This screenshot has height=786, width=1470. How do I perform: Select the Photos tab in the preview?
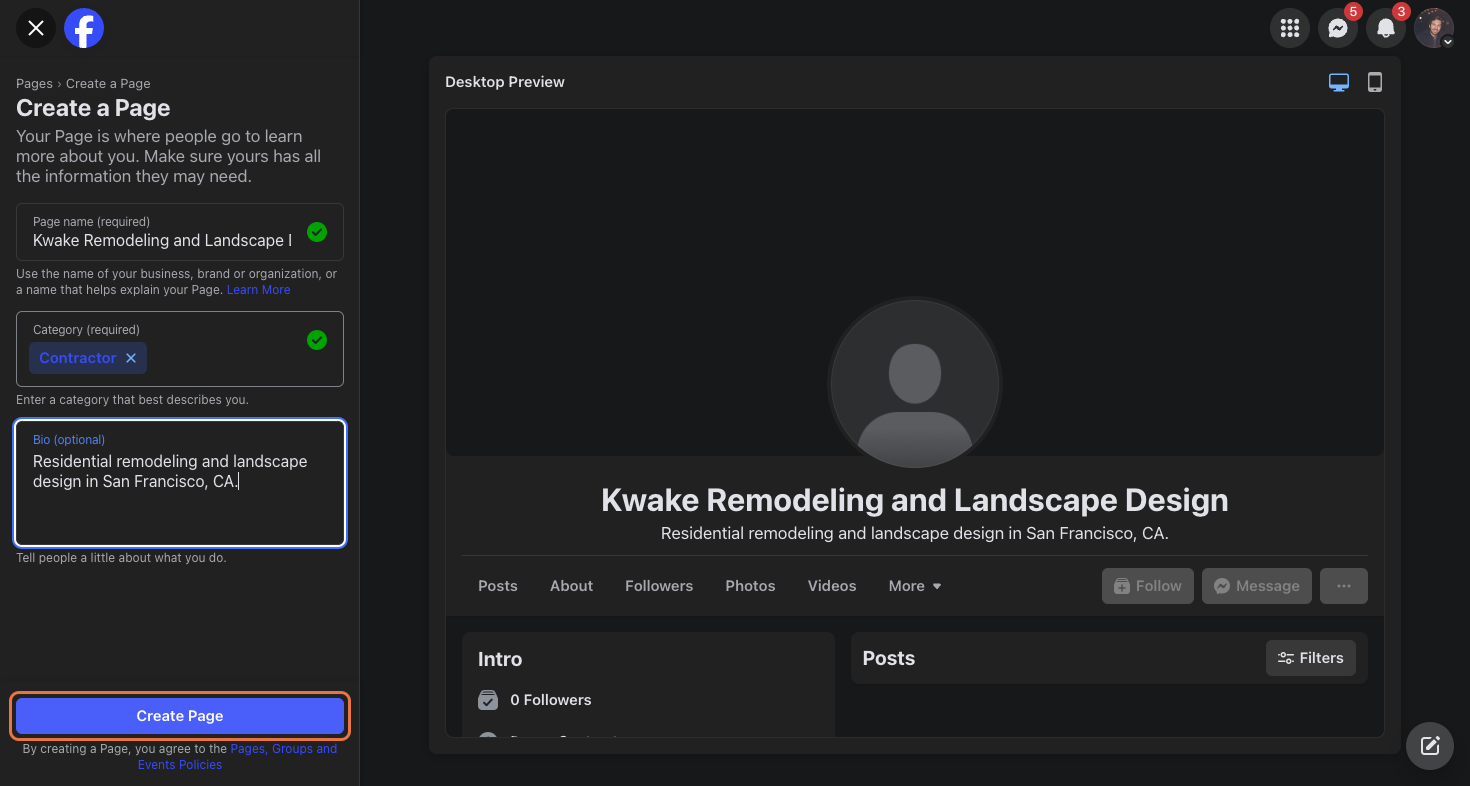click(750, 586)
